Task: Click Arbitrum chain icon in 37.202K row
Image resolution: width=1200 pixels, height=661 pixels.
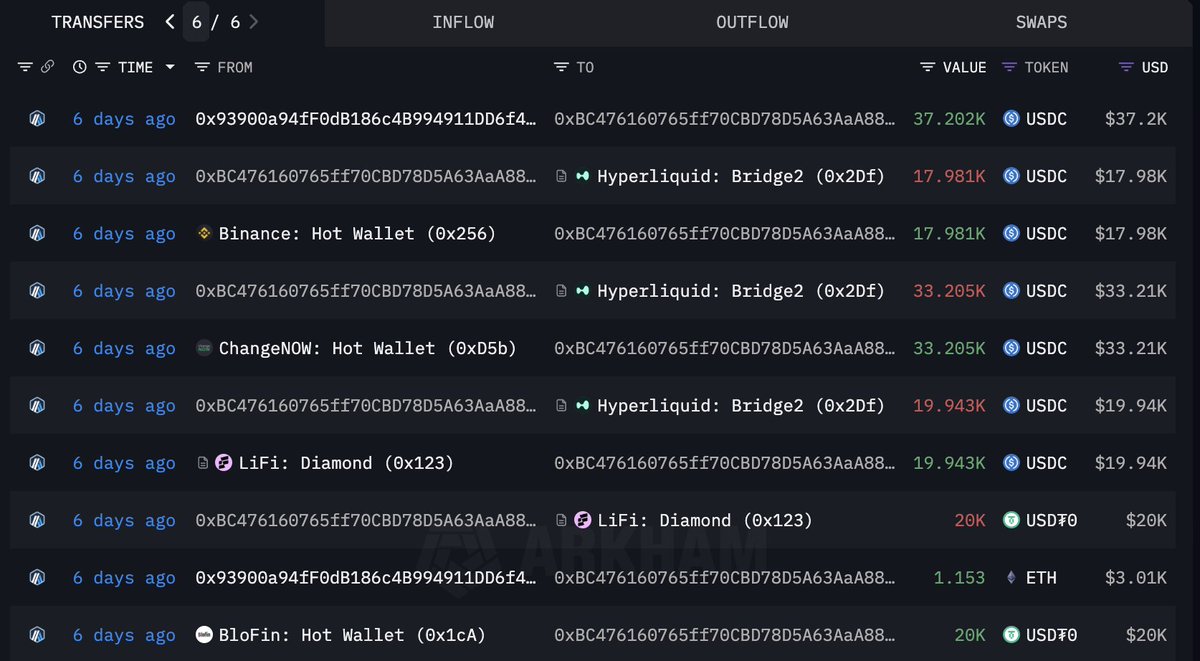Action: click(x=37, y=119)
